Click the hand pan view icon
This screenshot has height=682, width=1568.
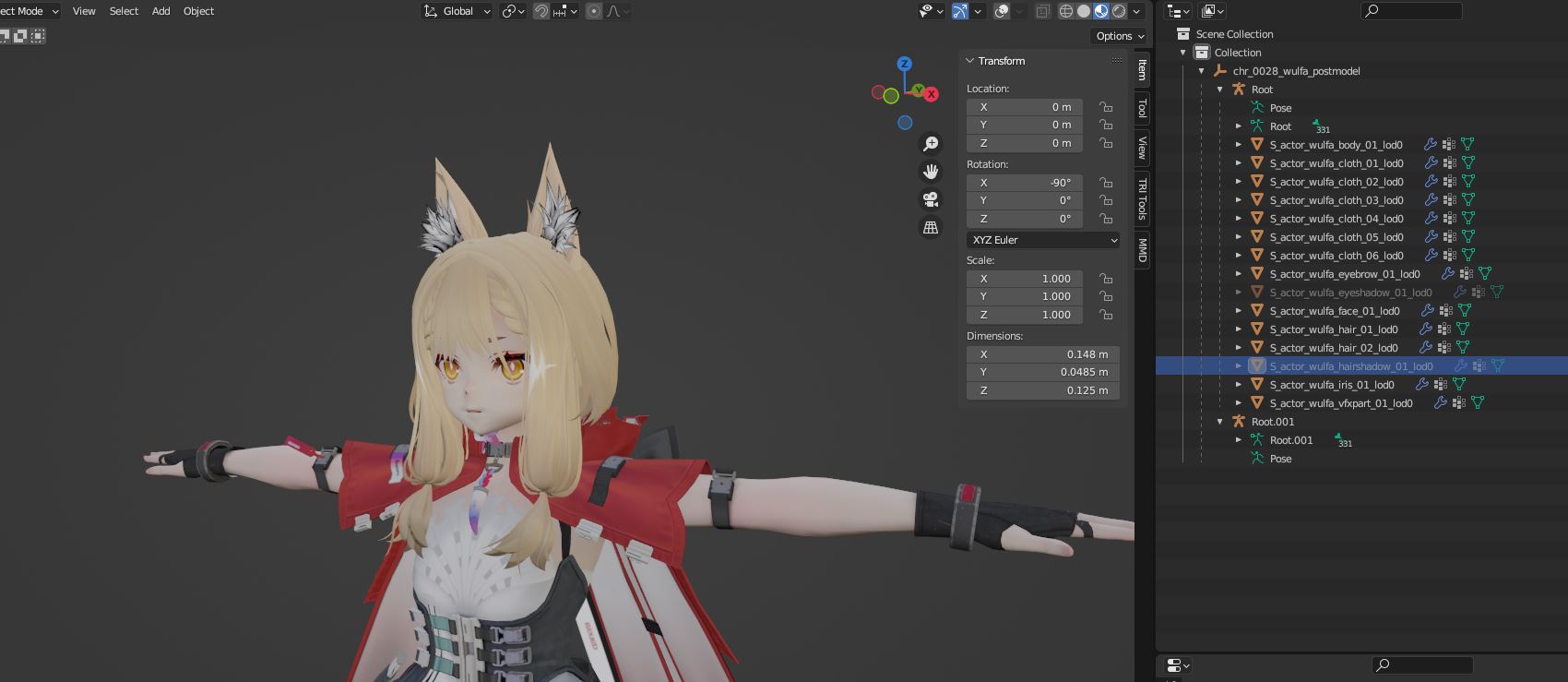tap(931, 172)
